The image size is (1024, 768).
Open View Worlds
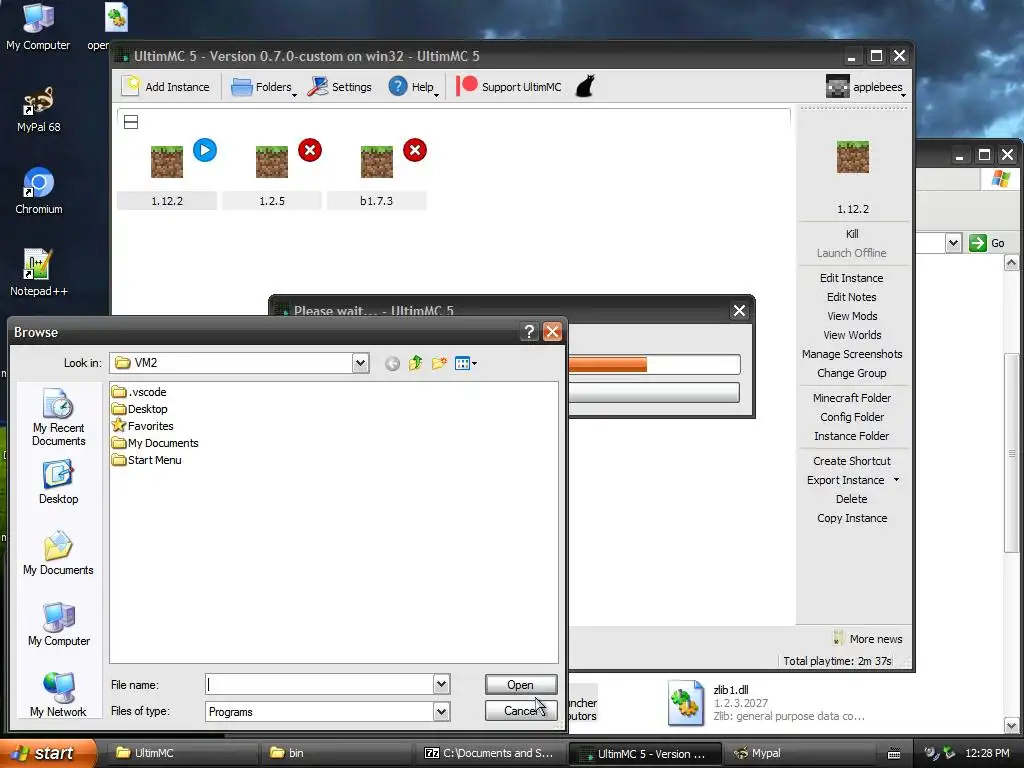852,334
